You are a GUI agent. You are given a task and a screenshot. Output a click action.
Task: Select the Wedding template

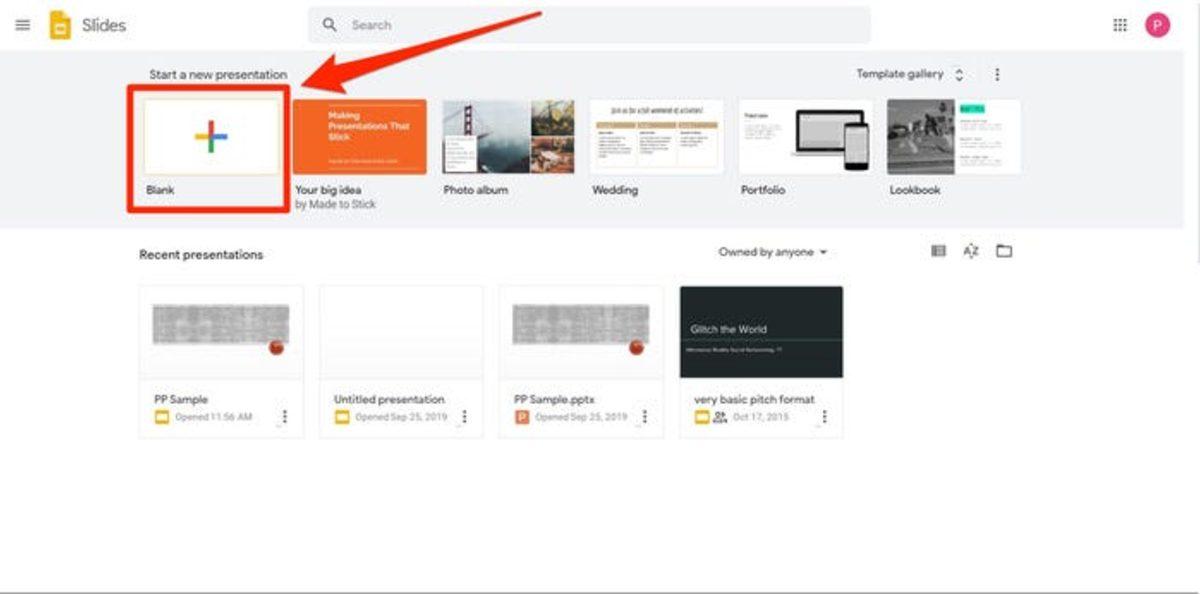655,138
